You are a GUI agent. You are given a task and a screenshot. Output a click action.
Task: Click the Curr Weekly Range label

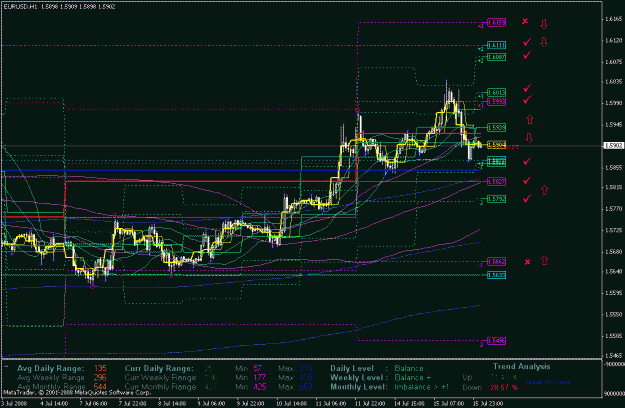point(161,378)
